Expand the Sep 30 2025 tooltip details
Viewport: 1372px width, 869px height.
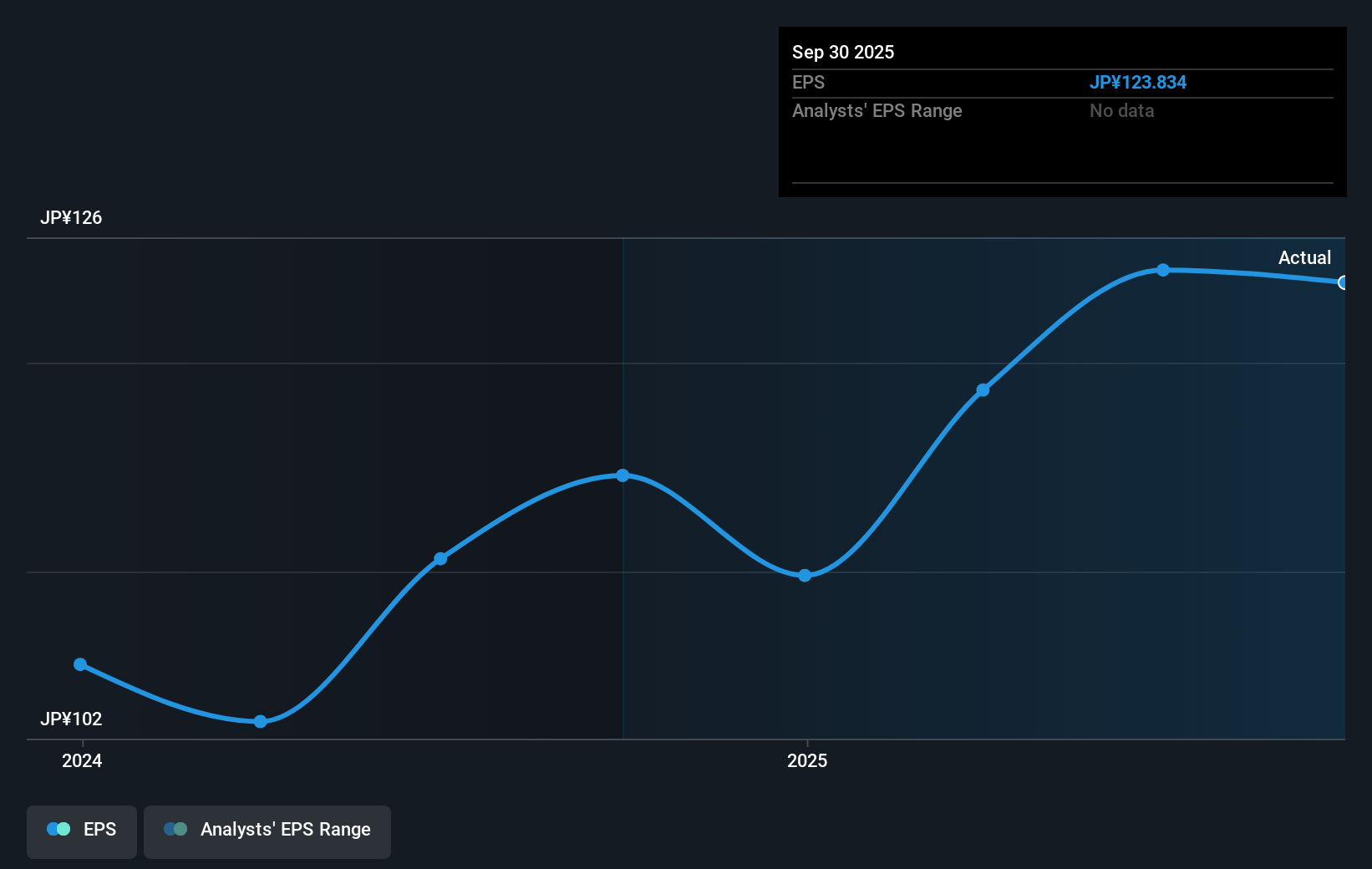(x=843, y=52)
